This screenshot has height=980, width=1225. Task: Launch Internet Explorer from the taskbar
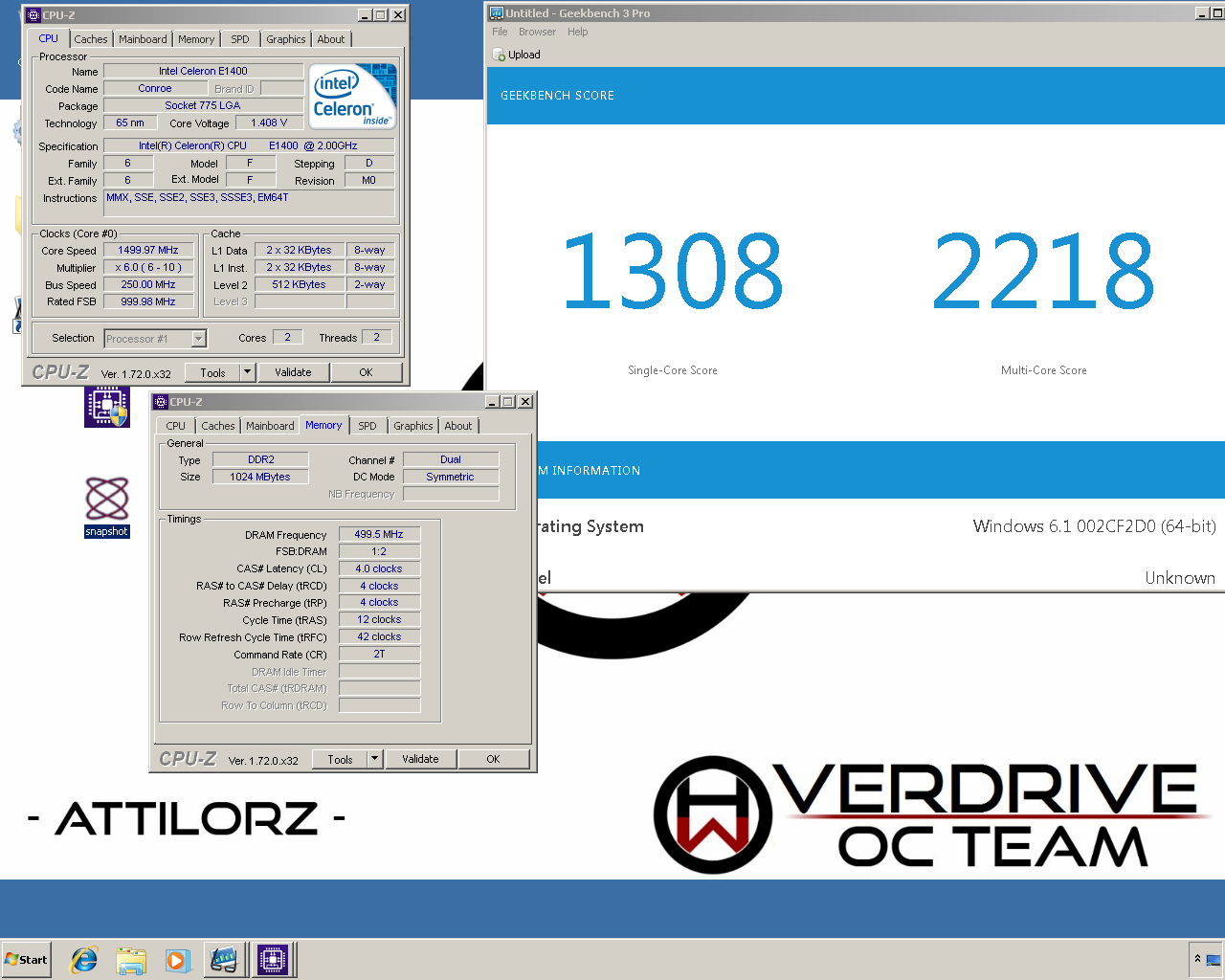pyautogui.click(x=84, y=960)
